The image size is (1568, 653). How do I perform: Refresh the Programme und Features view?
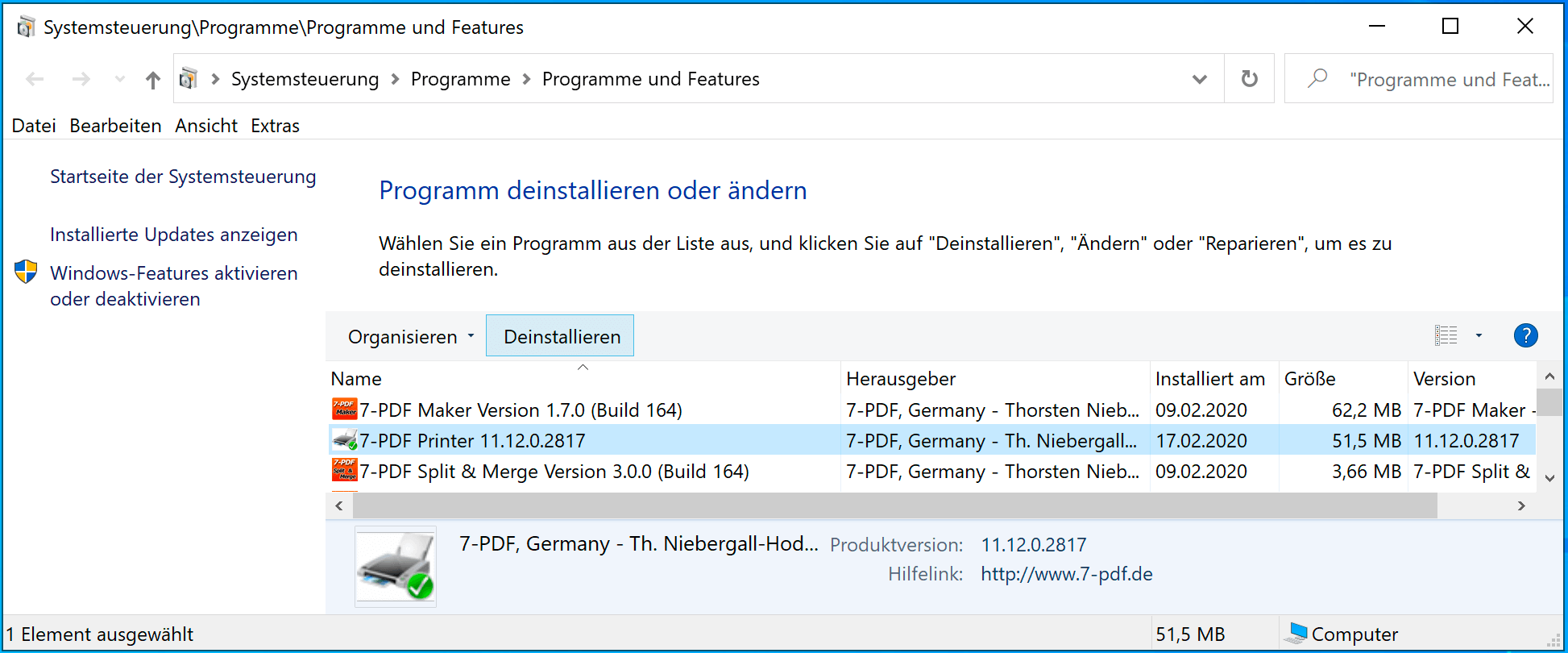coord(1249,79)
